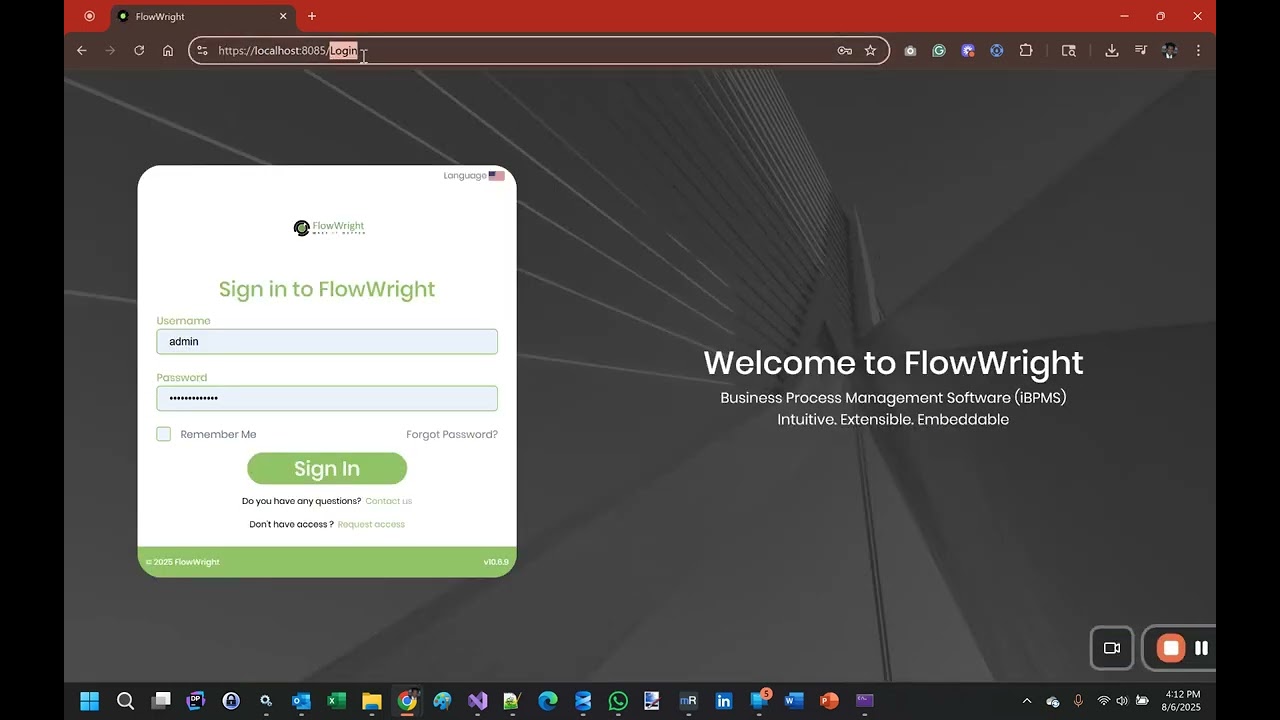Image resolution: width=1280 pixels, height=720 pixels.
Task: Bookmark this page with star icon
Action: tap(870, 51)
